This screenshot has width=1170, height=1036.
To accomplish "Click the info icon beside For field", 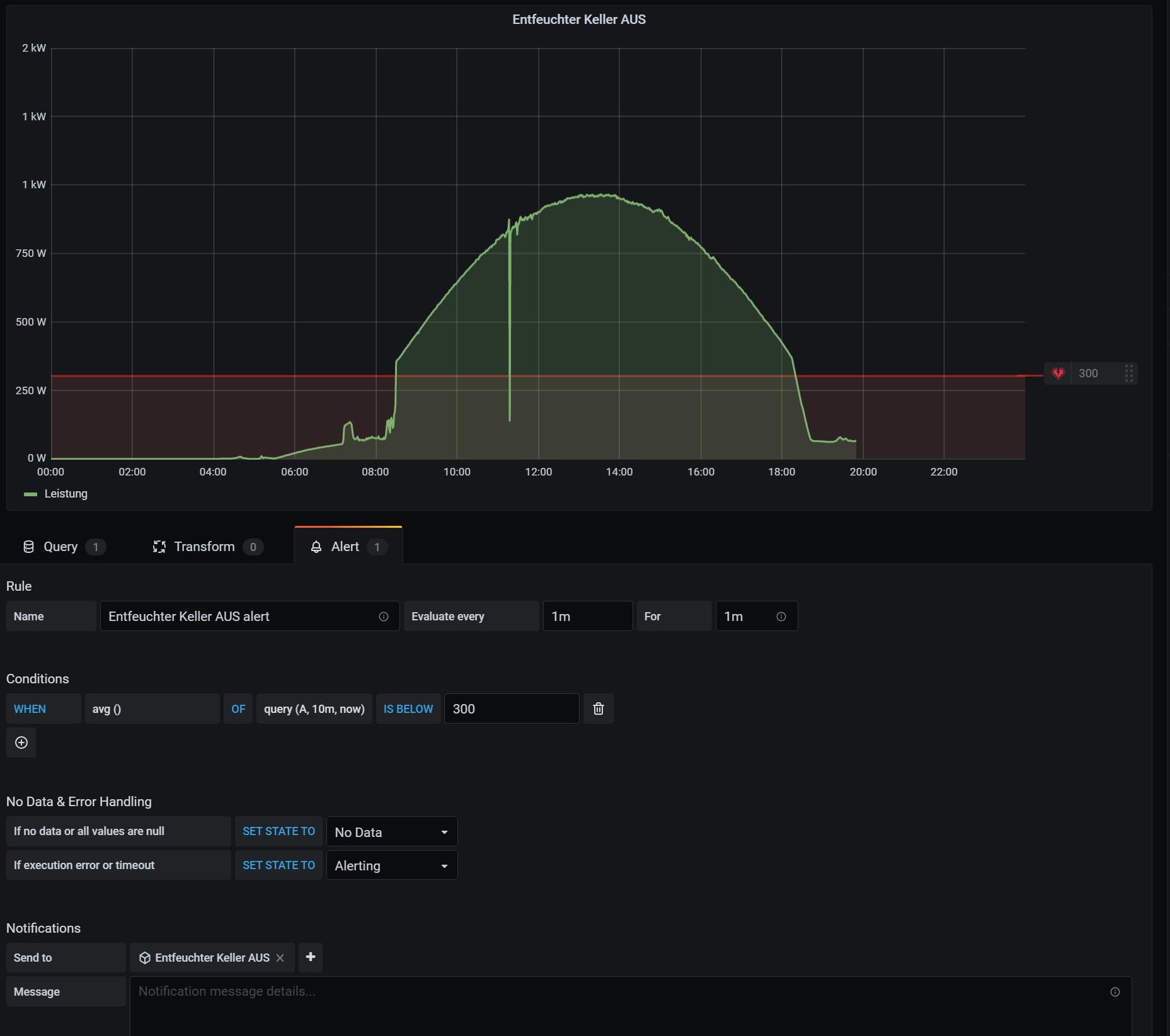I will coord(781,617).
